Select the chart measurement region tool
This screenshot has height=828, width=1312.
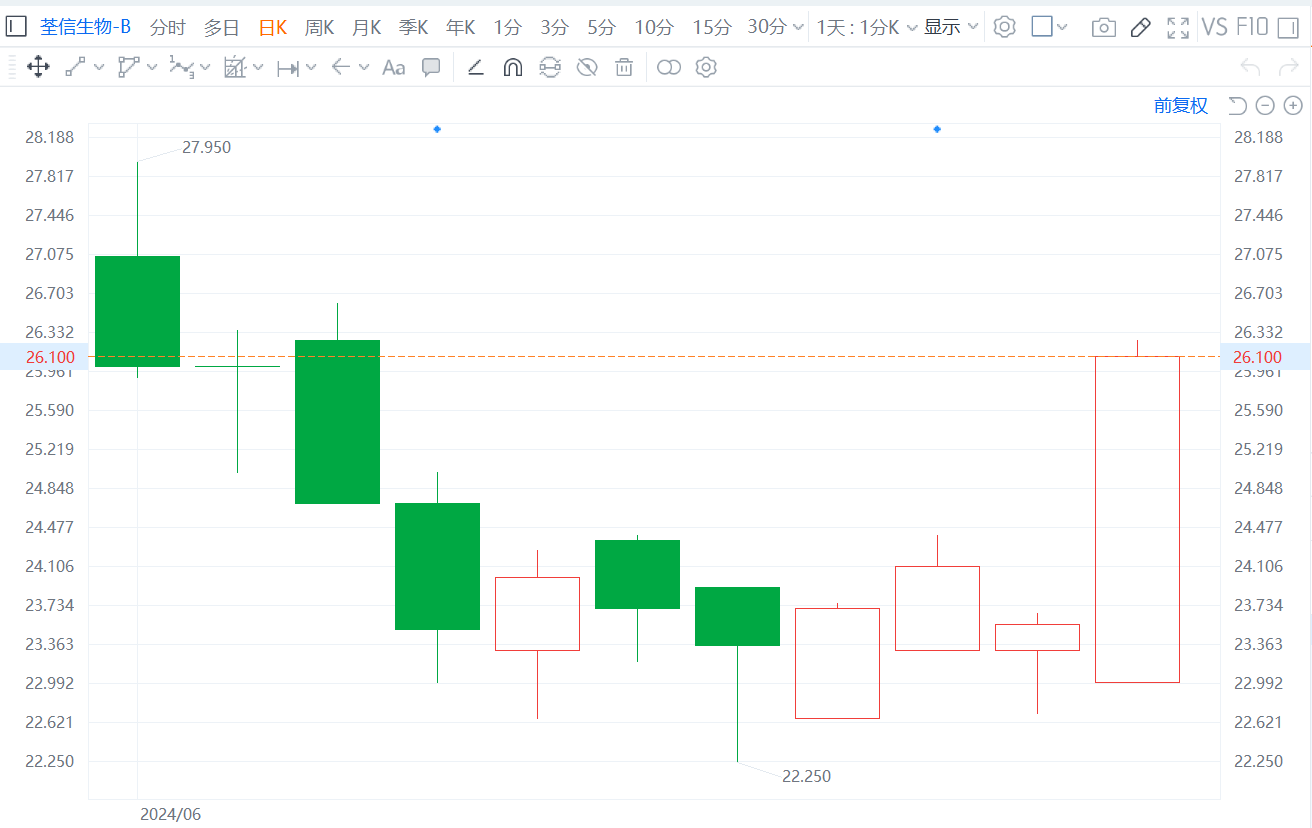coord(234,68)
